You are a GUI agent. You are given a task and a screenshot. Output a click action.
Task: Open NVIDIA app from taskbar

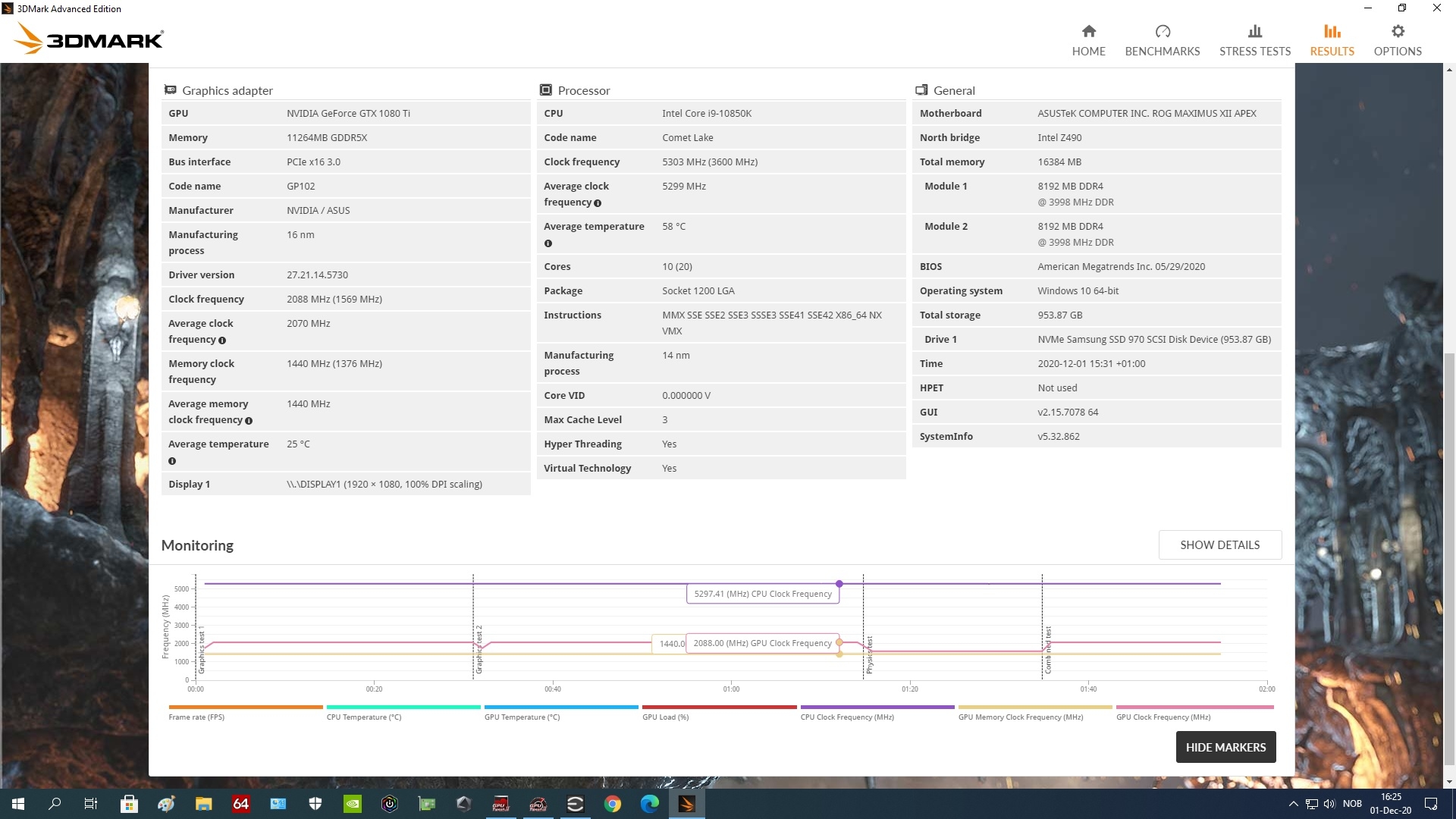click(x=353, y=804)
